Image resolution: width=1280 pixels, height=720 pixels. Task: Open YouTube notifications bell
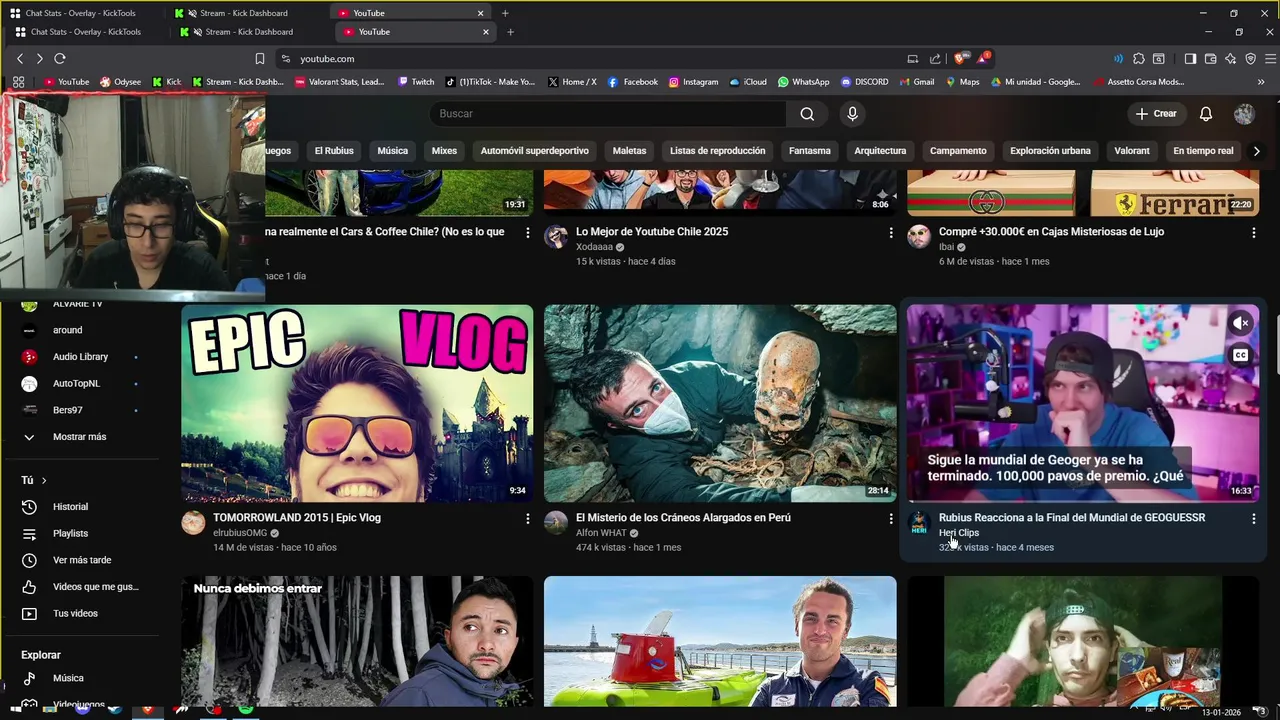1206,114
